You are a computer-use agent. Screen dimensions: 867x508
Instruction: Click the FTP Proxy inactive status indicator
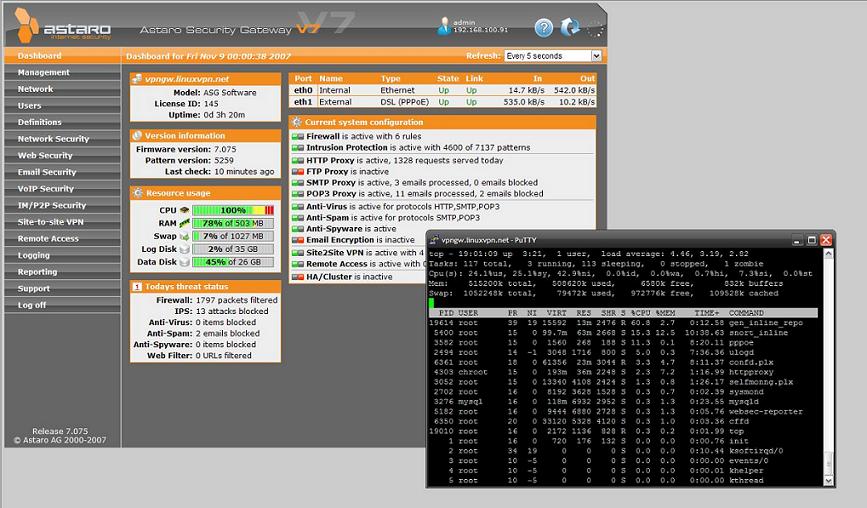(x=297, y=171)
